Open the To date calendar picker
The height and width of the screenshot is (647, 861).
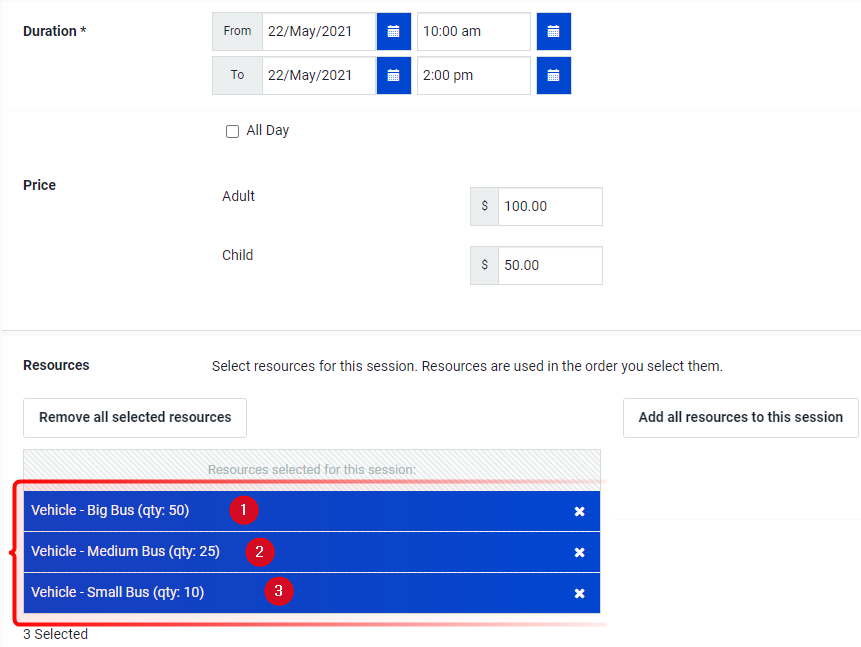(x=394, y=75)
